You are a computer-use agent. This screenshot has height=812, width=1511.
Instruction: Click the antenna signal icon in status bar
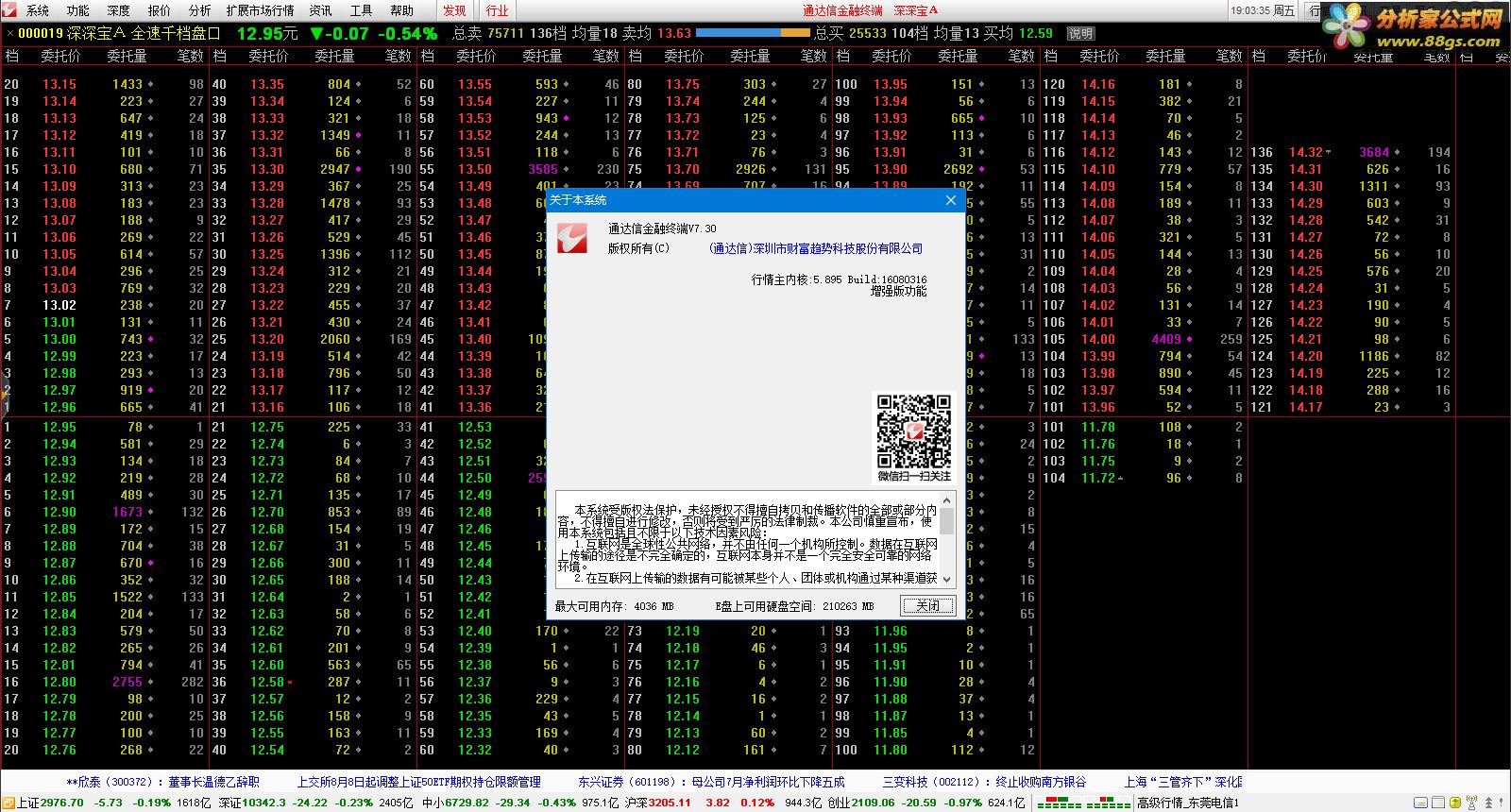tap(1471, 803)
